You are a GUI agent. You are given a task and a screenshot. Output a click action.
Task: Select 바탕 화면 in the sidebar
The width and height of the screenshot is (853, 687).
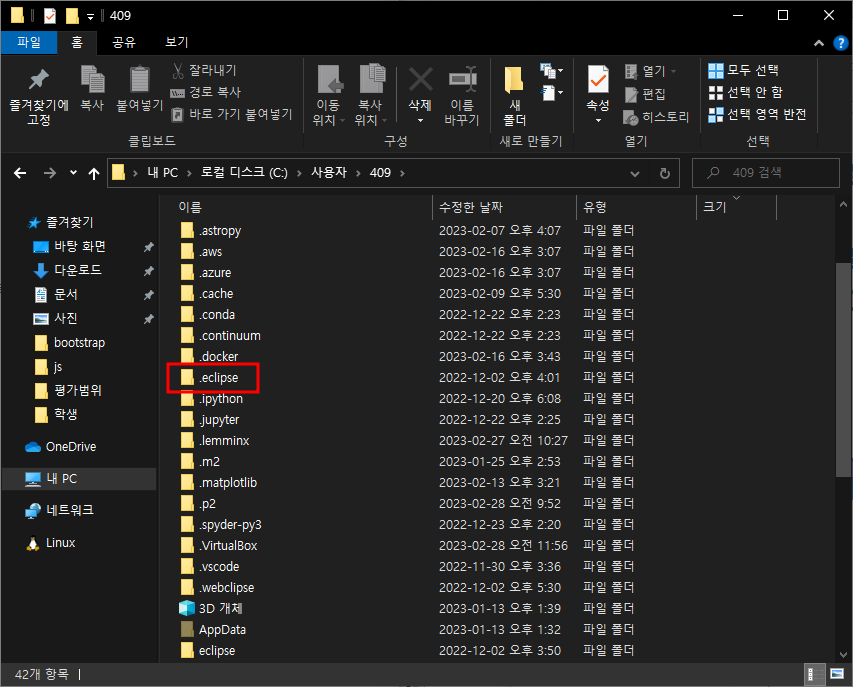79,246
